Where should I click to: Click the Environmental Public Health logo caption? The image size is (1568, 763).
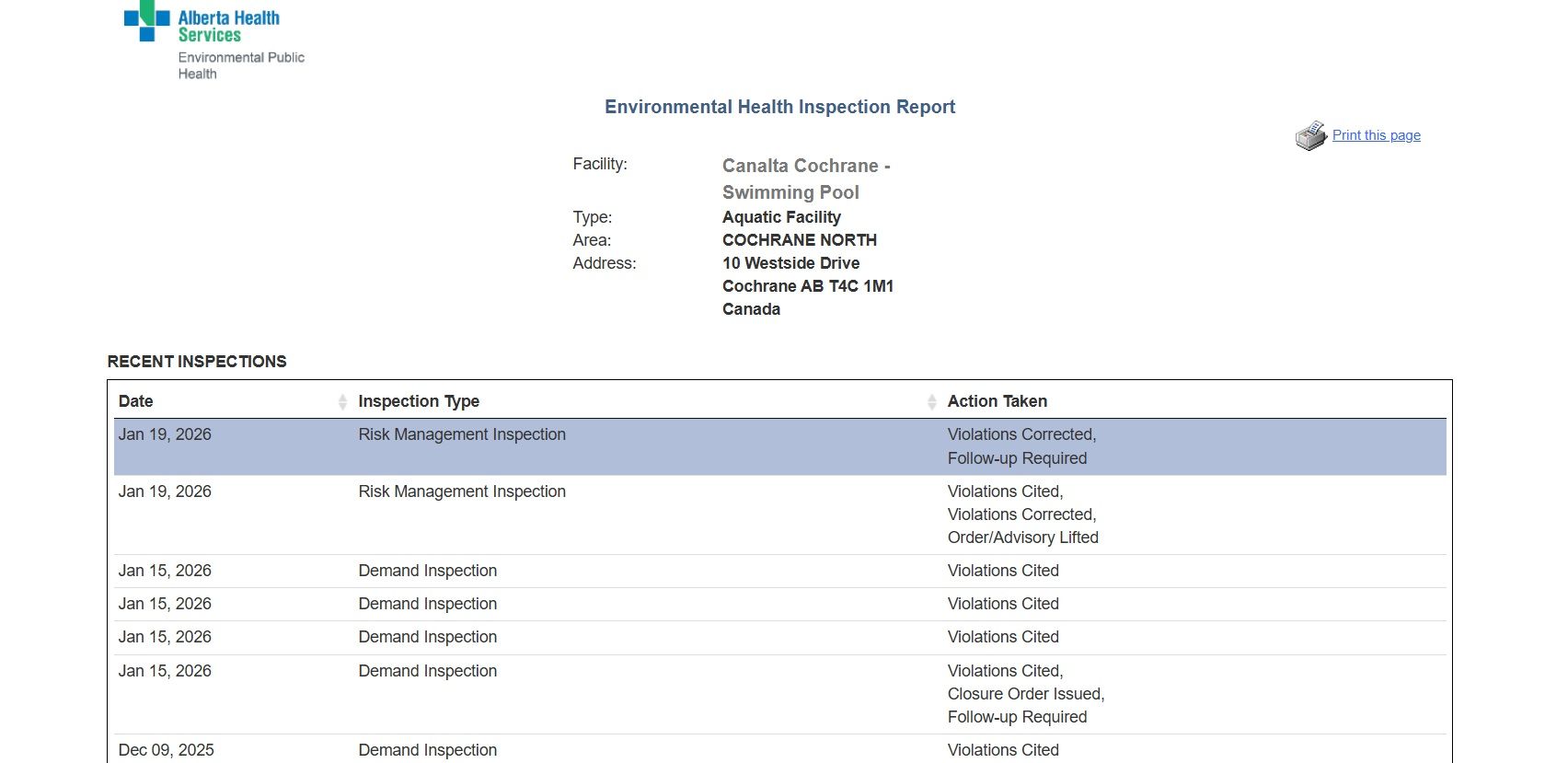pos(240,65)
